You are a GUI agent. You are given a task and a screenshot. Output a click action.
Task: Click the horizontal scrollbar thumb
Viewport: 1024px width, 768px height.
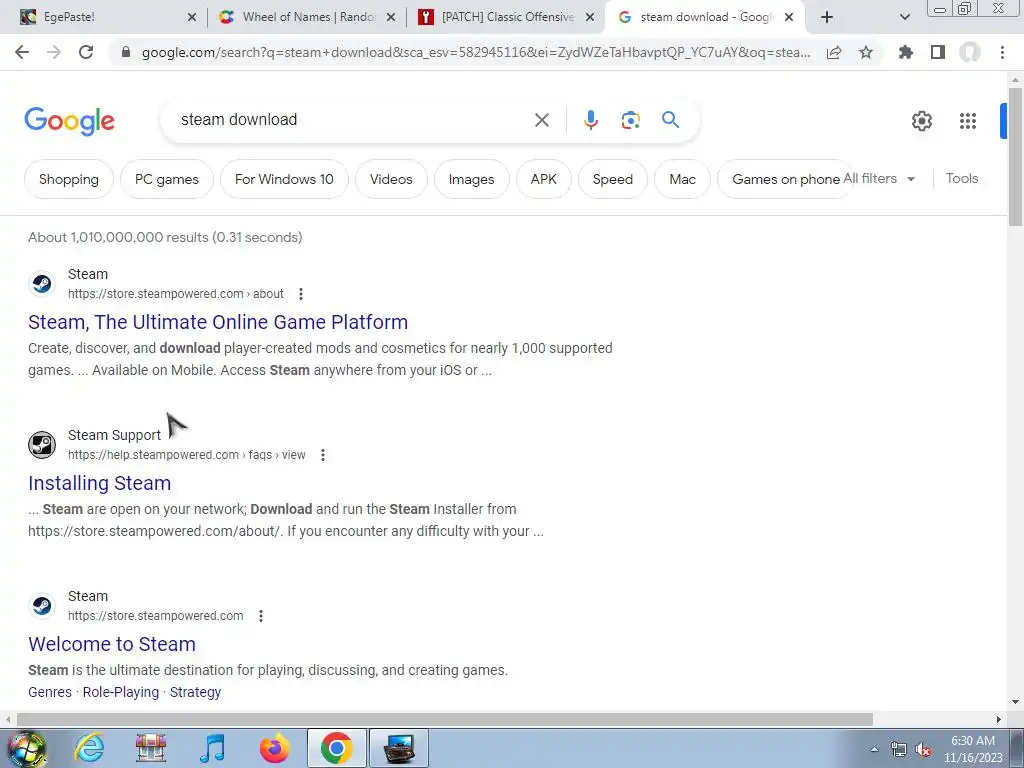444,719
